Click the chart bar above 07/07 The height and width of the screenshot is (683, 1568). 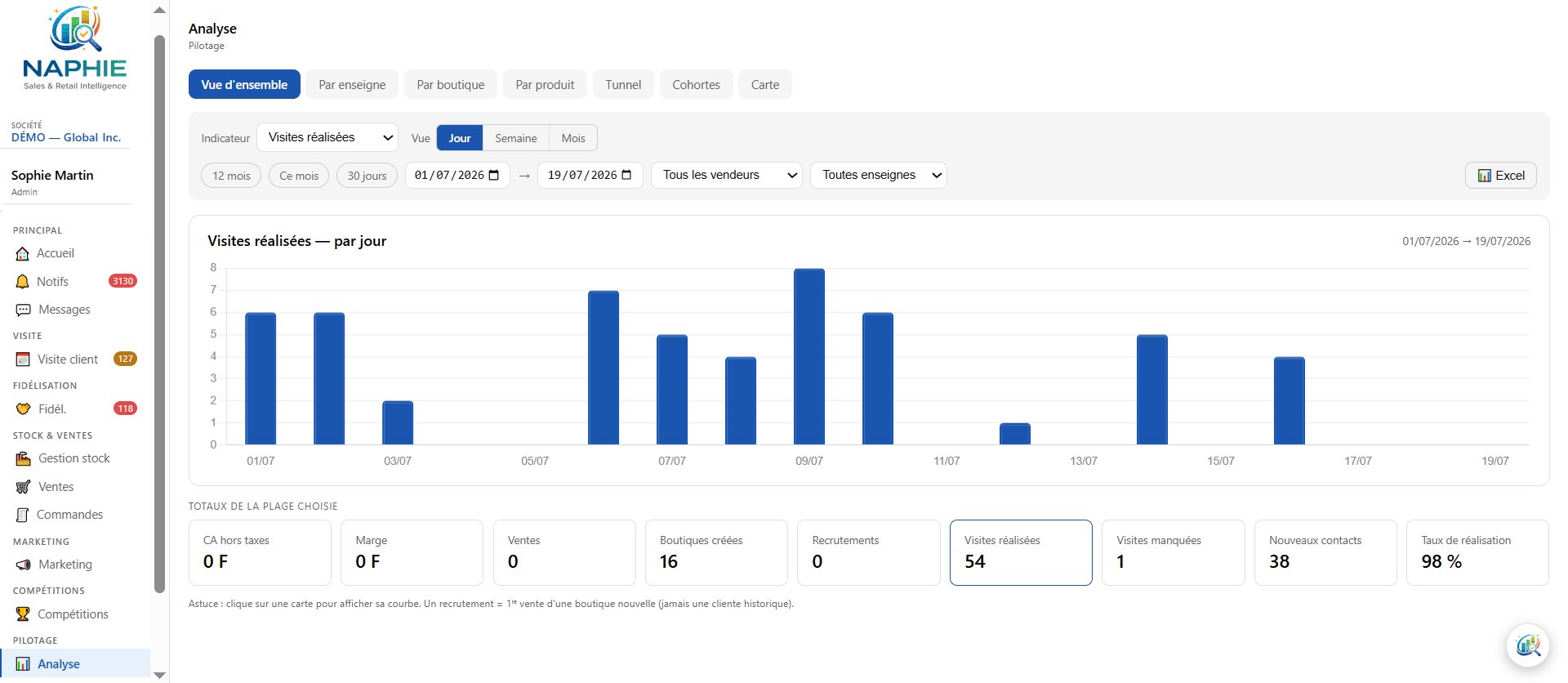point(672,390)
